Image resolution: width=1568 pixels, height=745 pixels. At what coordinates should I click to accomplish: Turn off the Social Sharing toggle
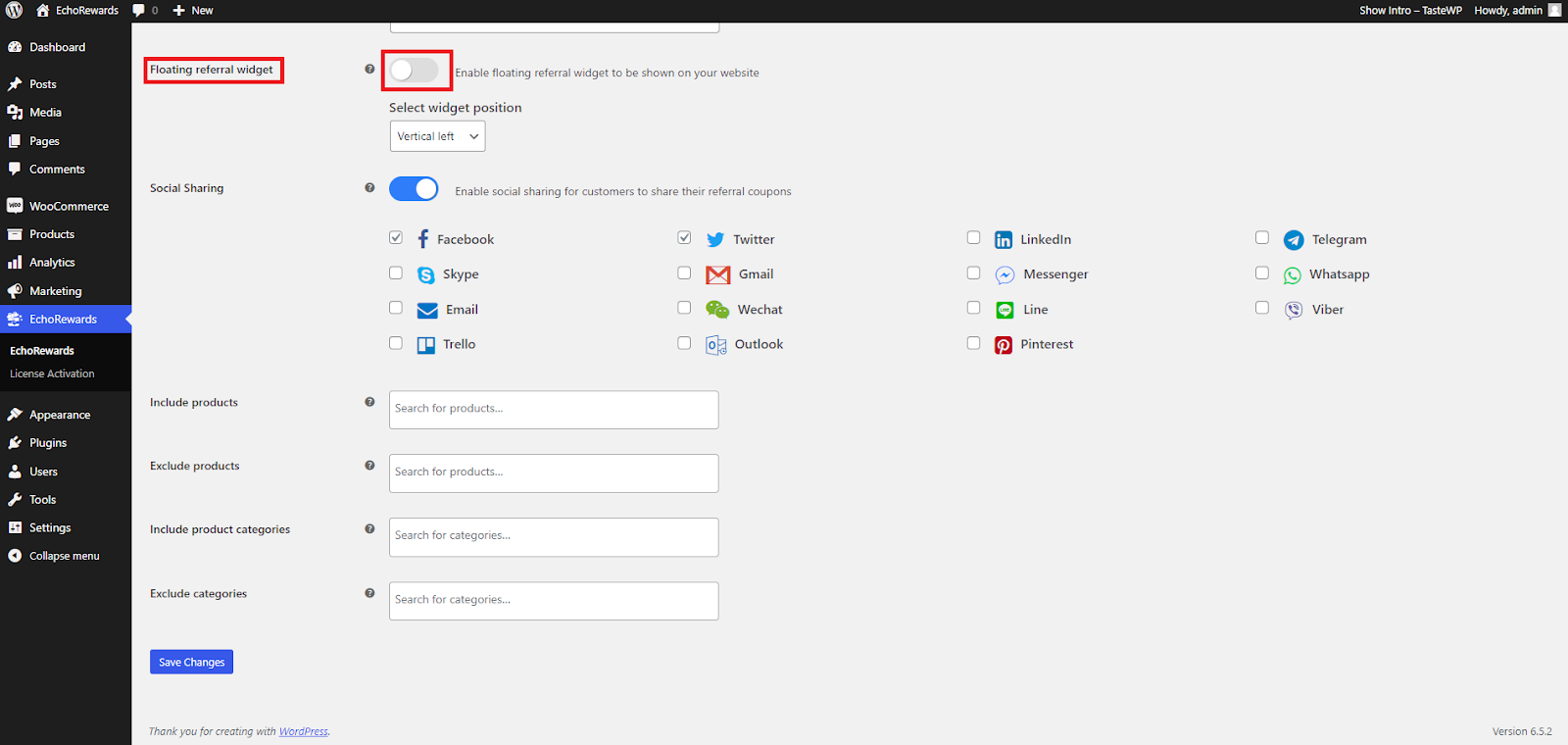[x=414, y=189]
